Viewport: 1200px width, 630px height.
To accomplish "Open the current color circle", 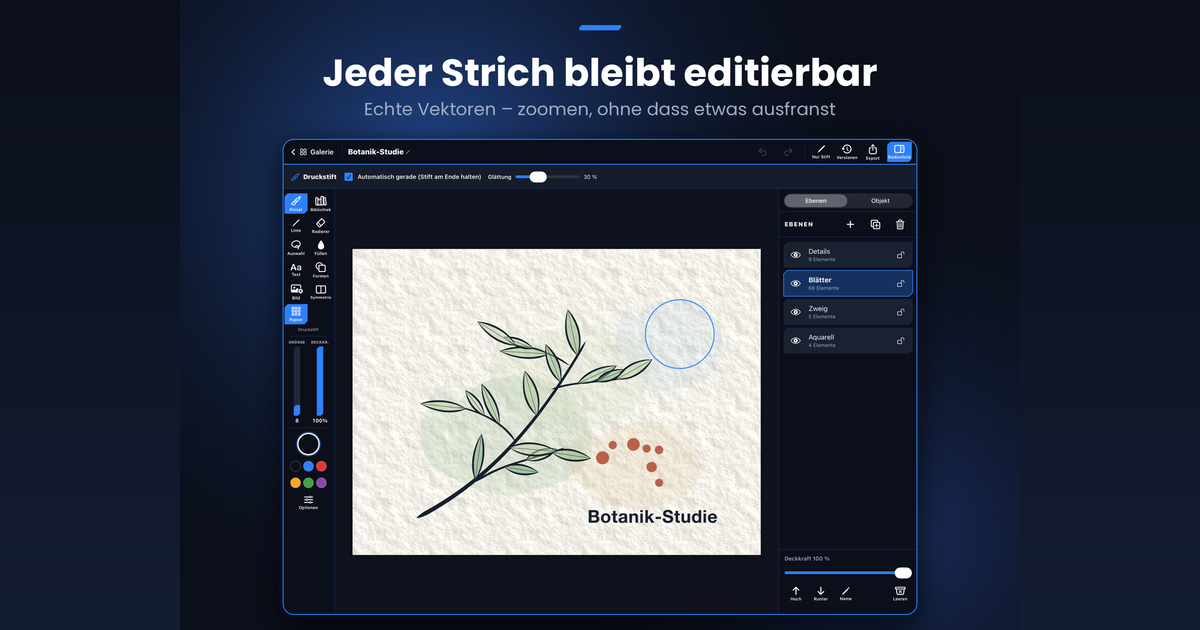I will tap(308, 444).
